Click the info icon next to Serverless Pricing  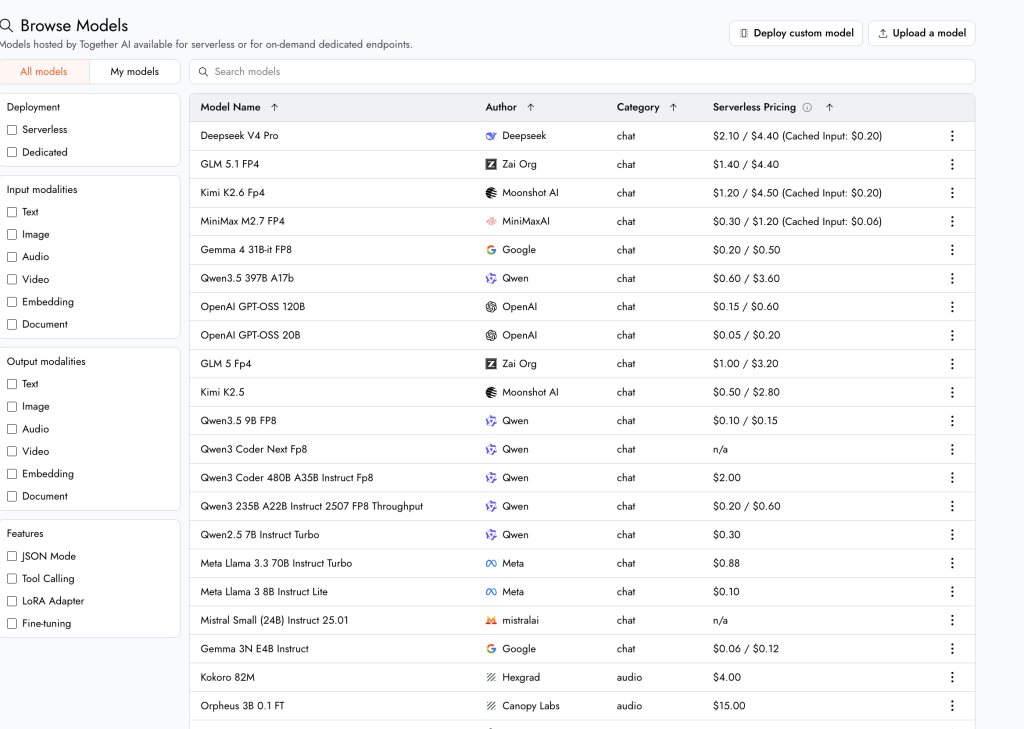pos(807,108)
